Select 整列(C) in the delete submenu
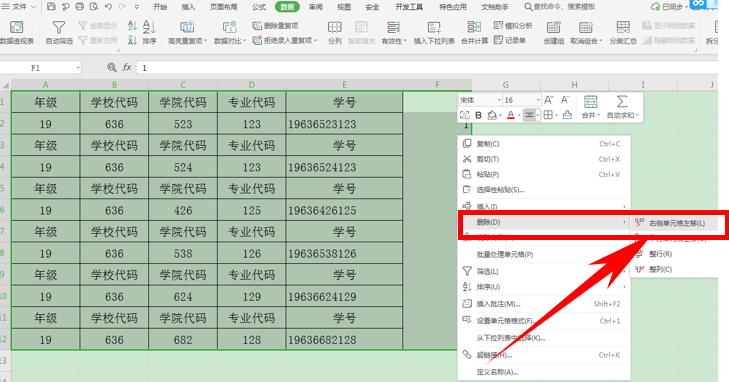The image size is (729, 382). click(x=674, y=269)
